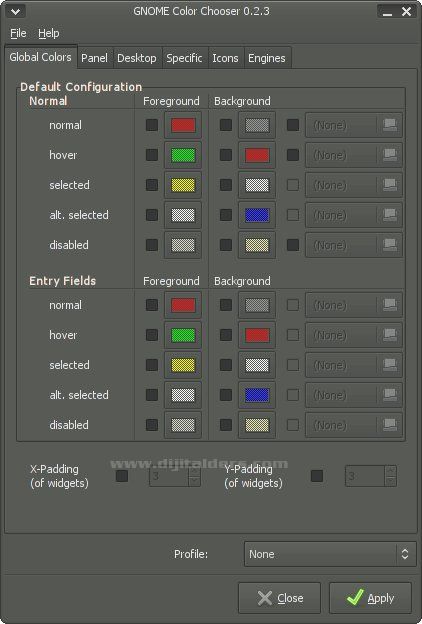Toggle Normal disabled image checkbox

click(293, 245)
